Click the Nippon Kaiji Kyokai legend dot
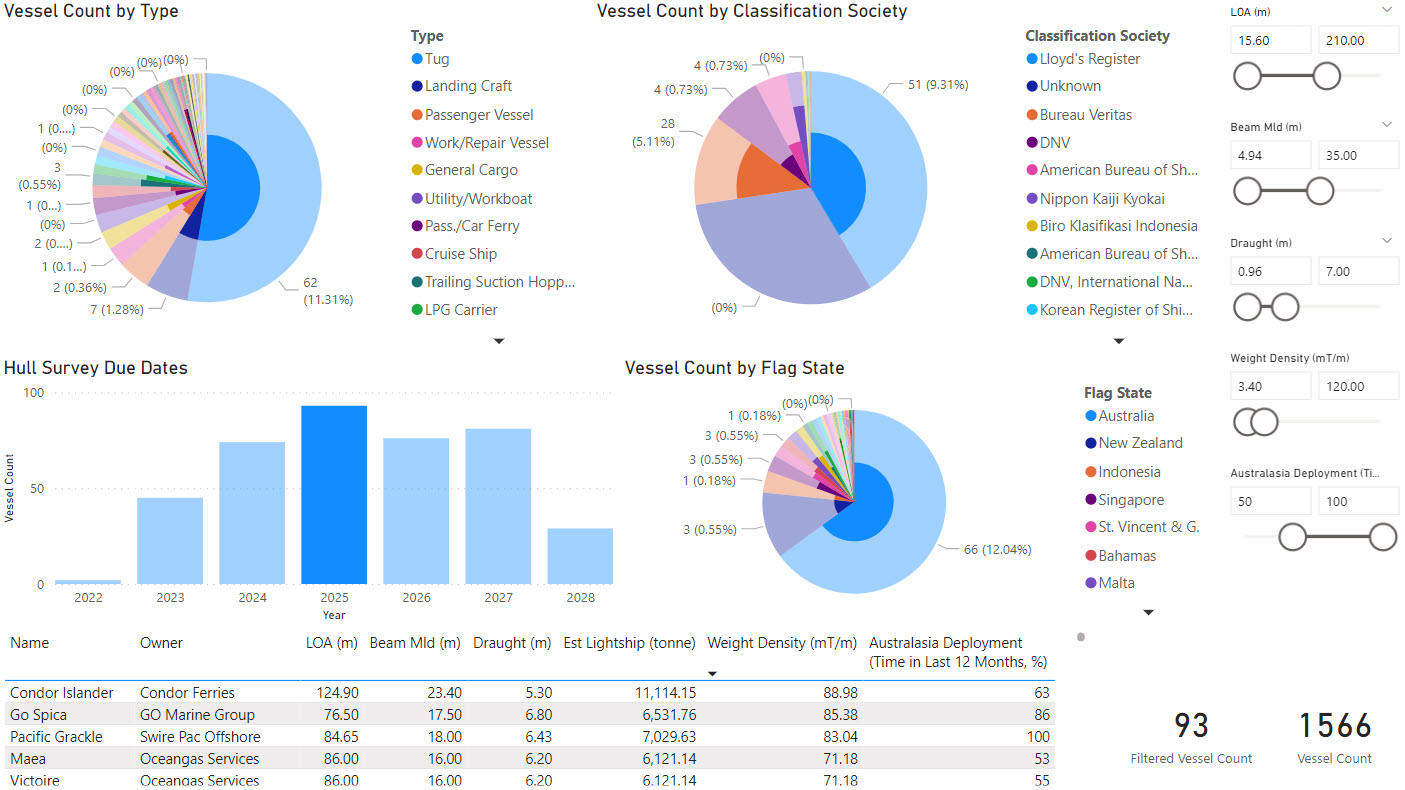1405x790 pixels. pos(1032,199)
